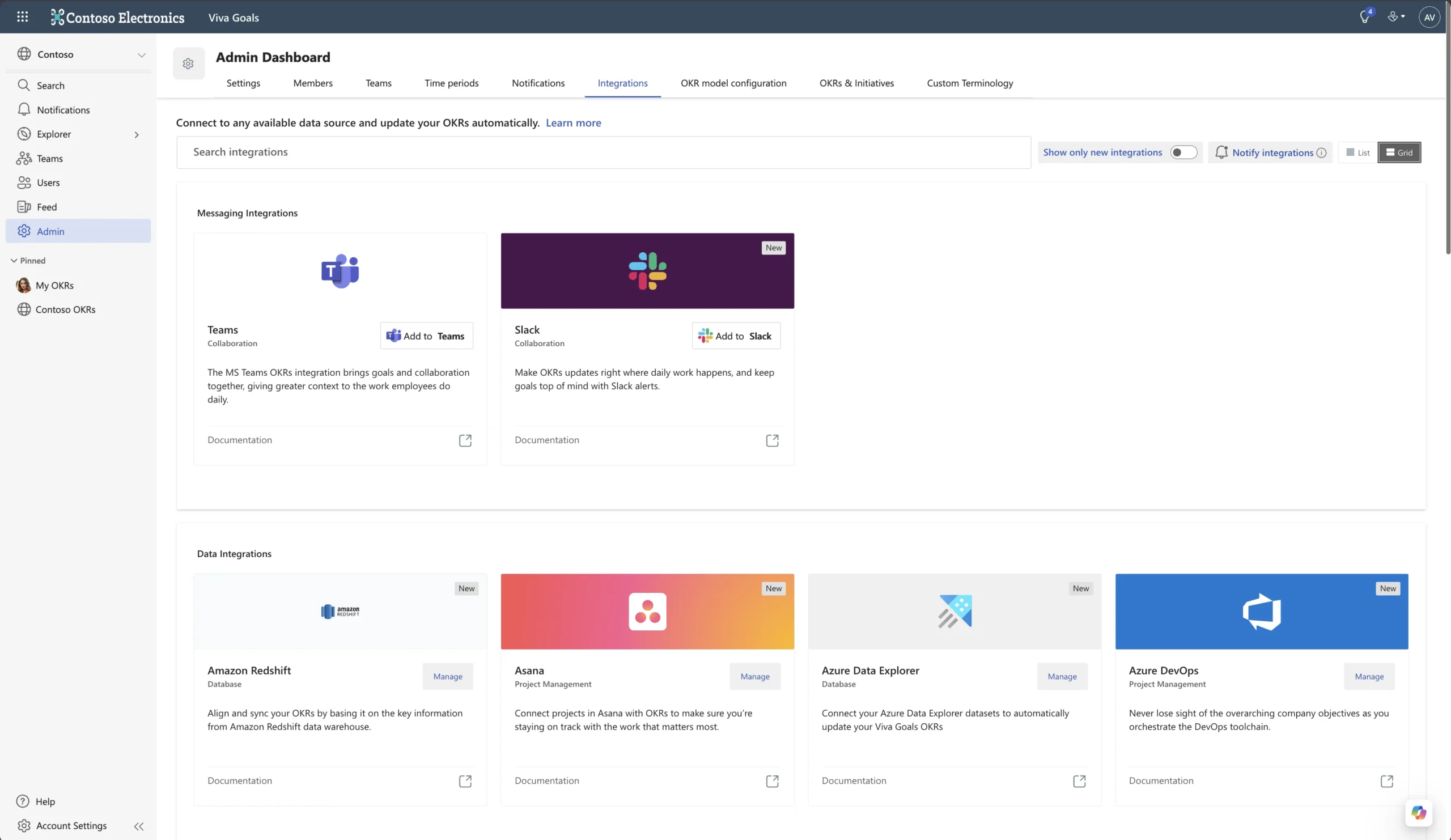Screen dimensions: 1451x840
Task: Open the Users section from the sidebar
Action: tap(48, 183)
